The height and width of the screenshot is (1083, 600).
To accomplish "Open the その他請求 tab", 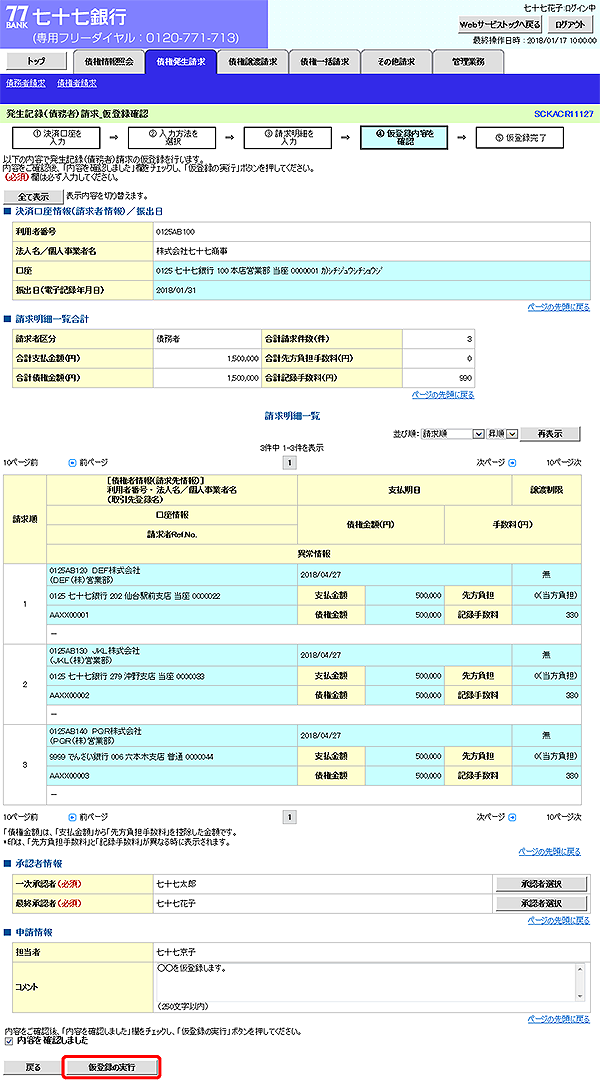I will click(x=396, y=61).
